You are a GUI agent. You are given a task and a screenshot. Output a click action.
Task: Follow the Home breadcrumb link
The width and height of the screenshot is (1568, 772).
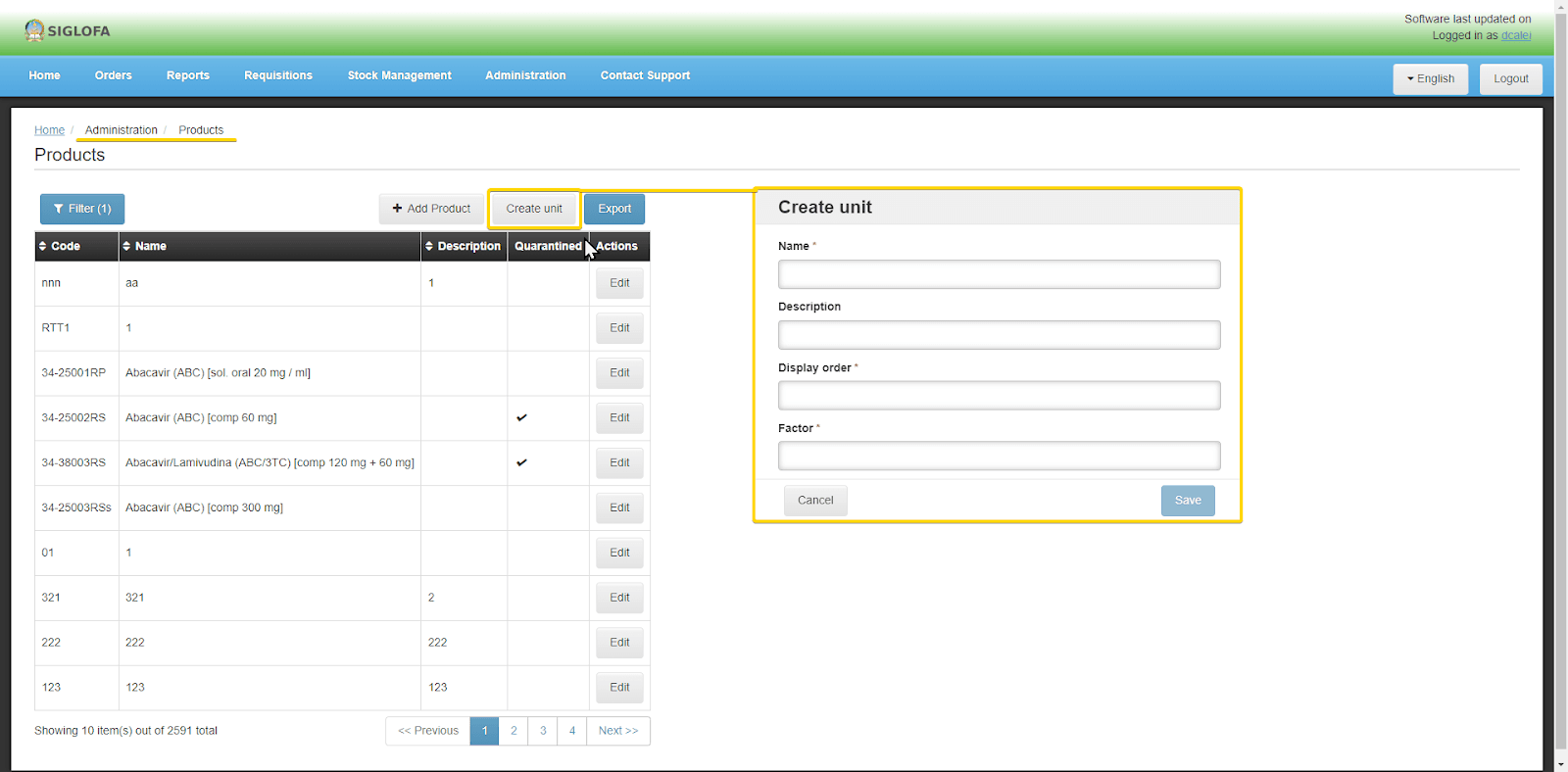point(49,130)
